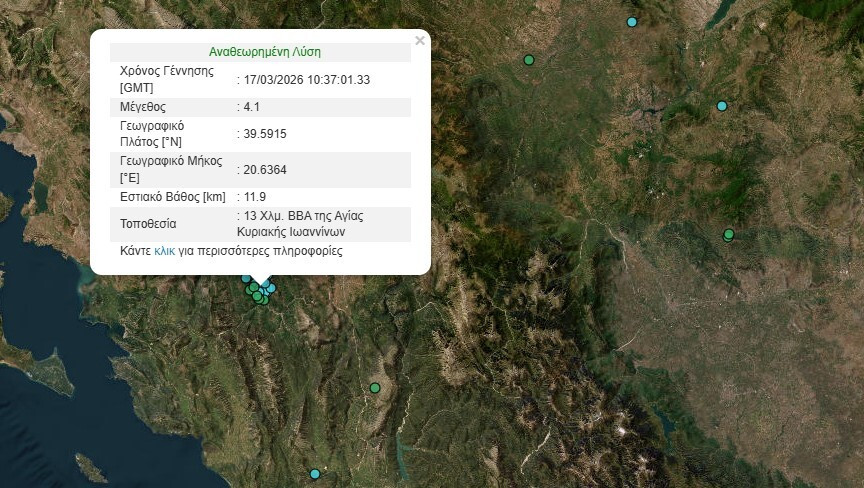864x488 pixels.
Task: Click the cyan earthquake marker at top of map
Action: 631,22
